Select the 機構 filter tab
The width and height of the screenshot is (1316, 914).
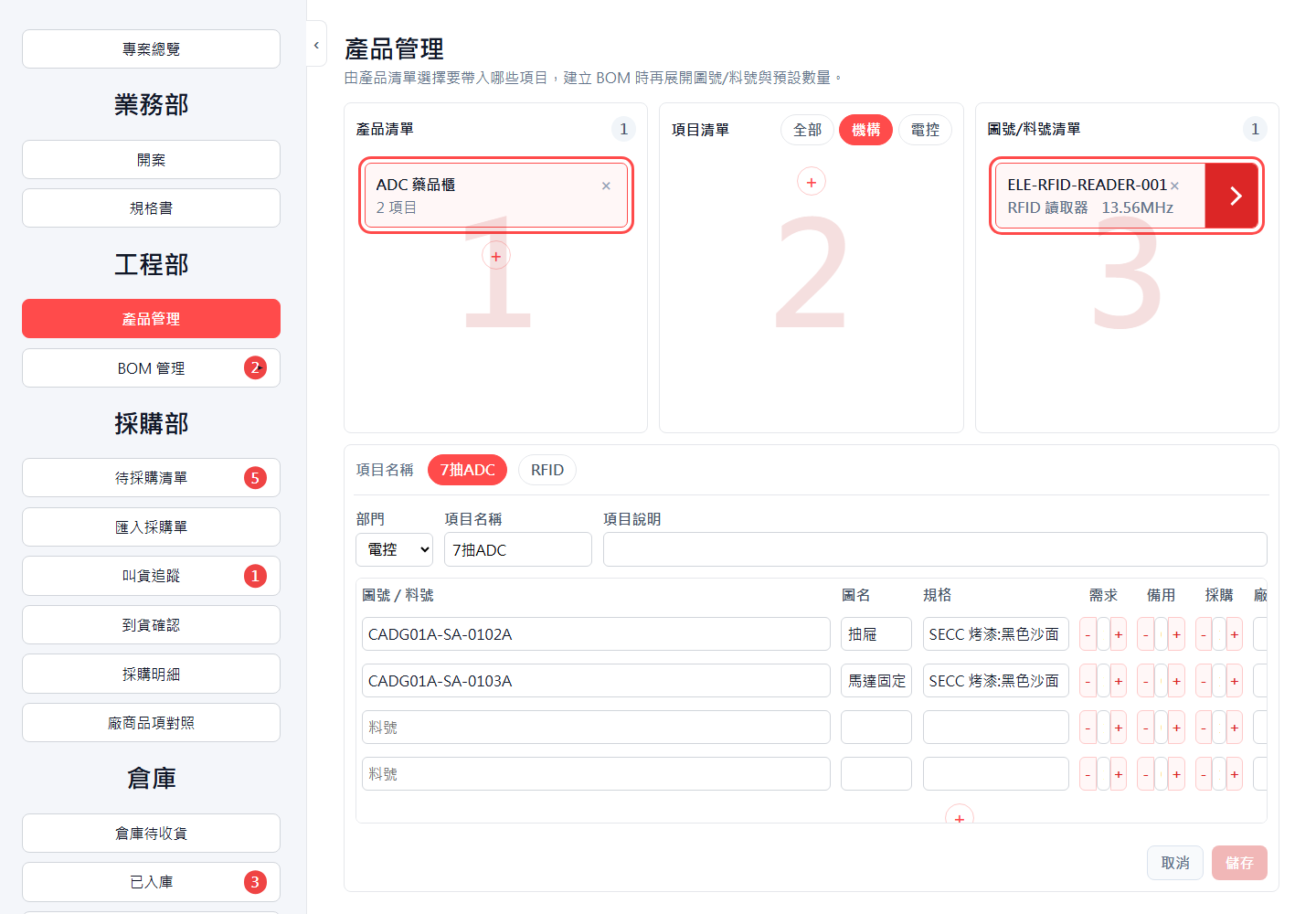pos(865,130)
